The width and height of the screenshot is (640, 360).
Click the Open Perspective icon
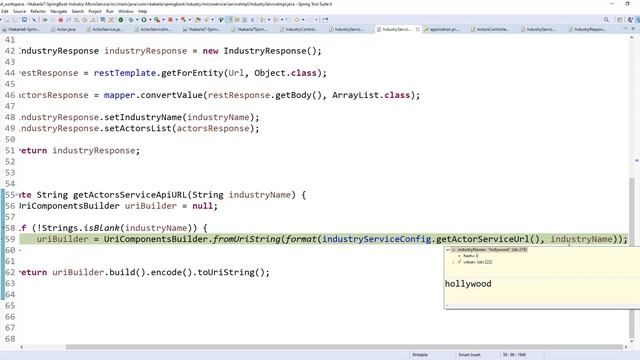pos(620,20)
